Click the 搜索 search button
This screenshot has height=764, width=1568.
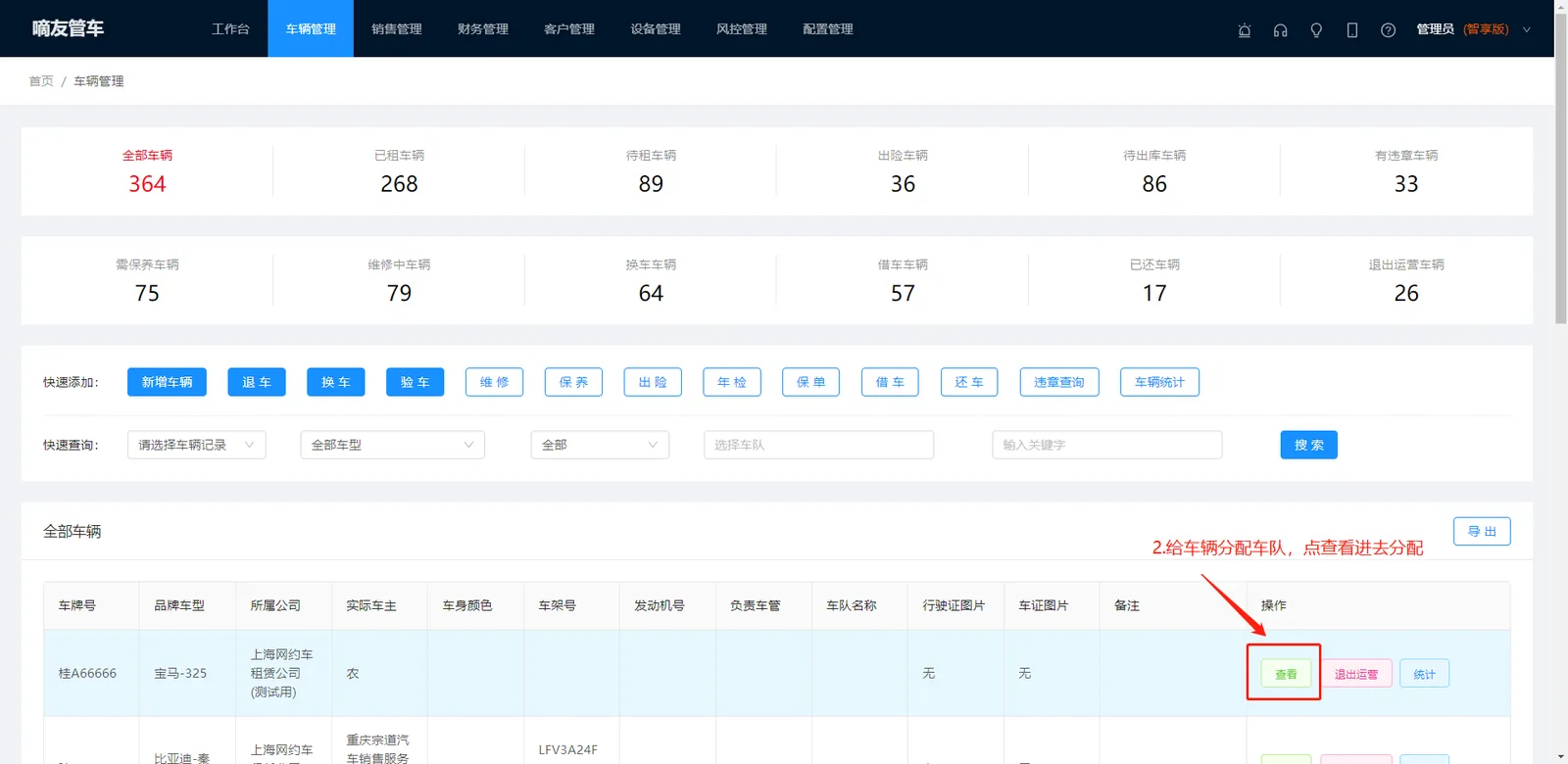click(x=1309, y=445)
